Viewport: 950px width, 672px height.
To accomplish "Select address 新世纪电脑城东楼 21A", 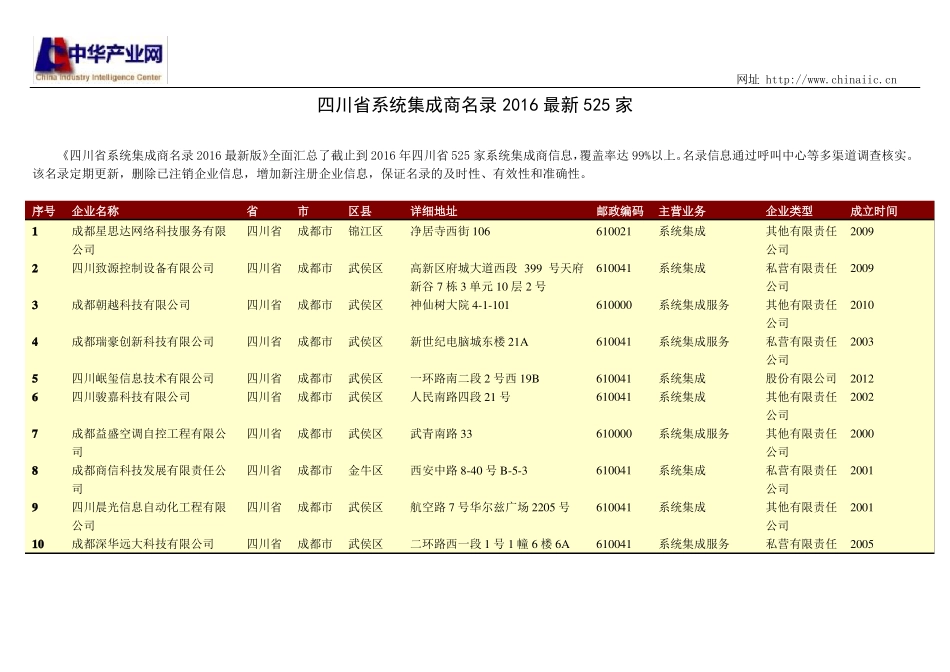I will click(x=469, y=342).
